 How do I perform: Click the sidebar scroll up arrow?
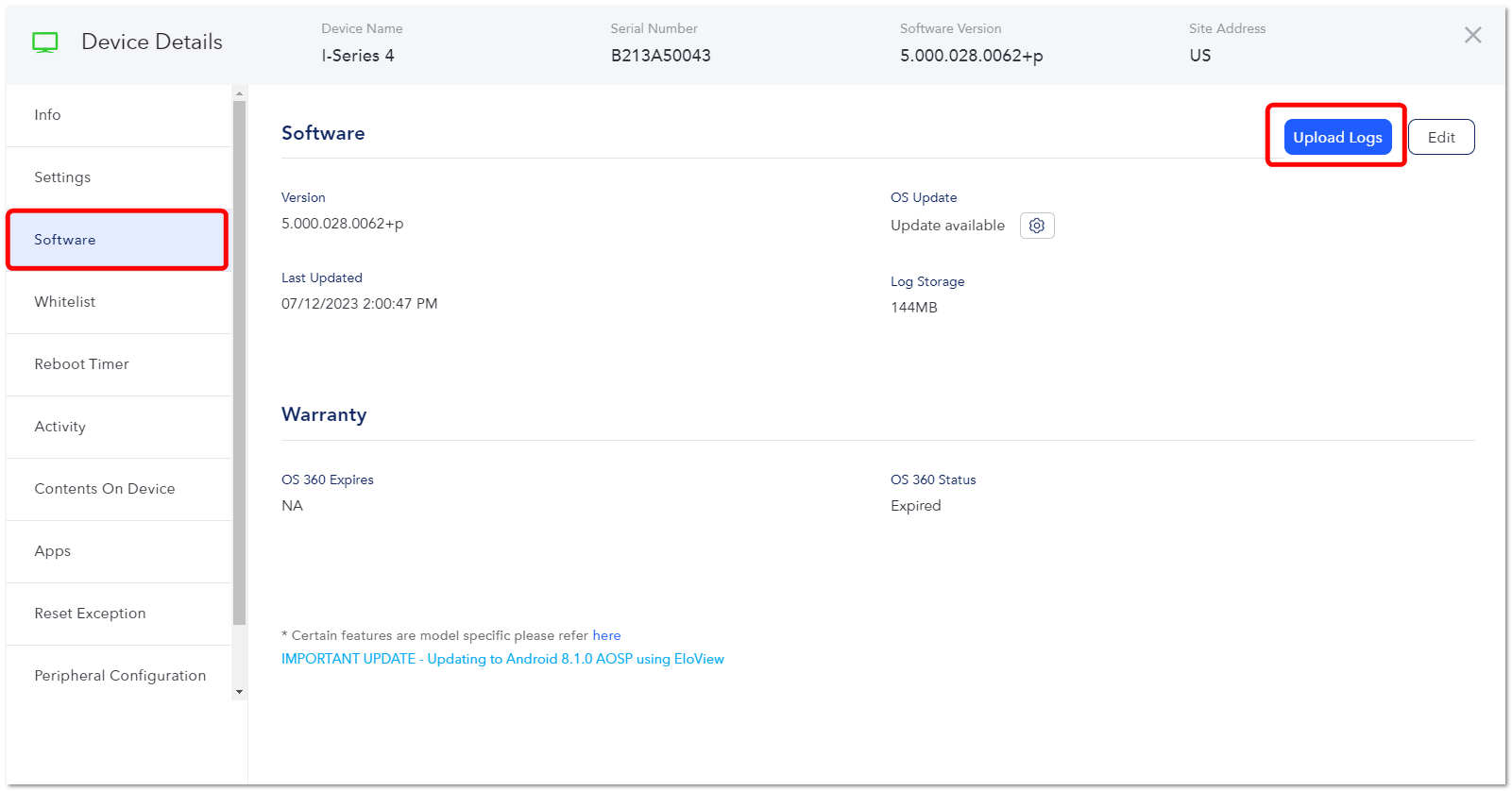239,93
